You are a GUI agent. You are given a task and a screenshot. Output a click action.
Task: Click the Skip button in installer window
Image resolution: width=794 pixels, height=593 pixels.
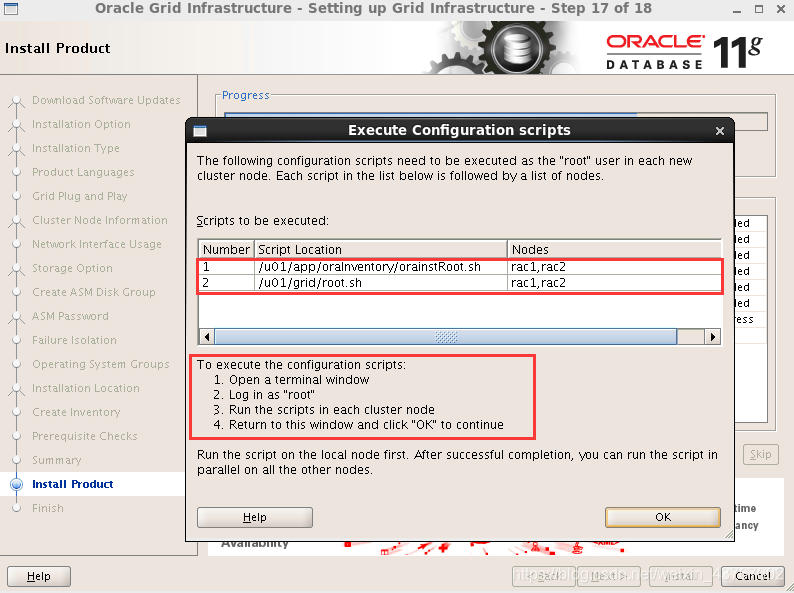click(x=761, y=454)
